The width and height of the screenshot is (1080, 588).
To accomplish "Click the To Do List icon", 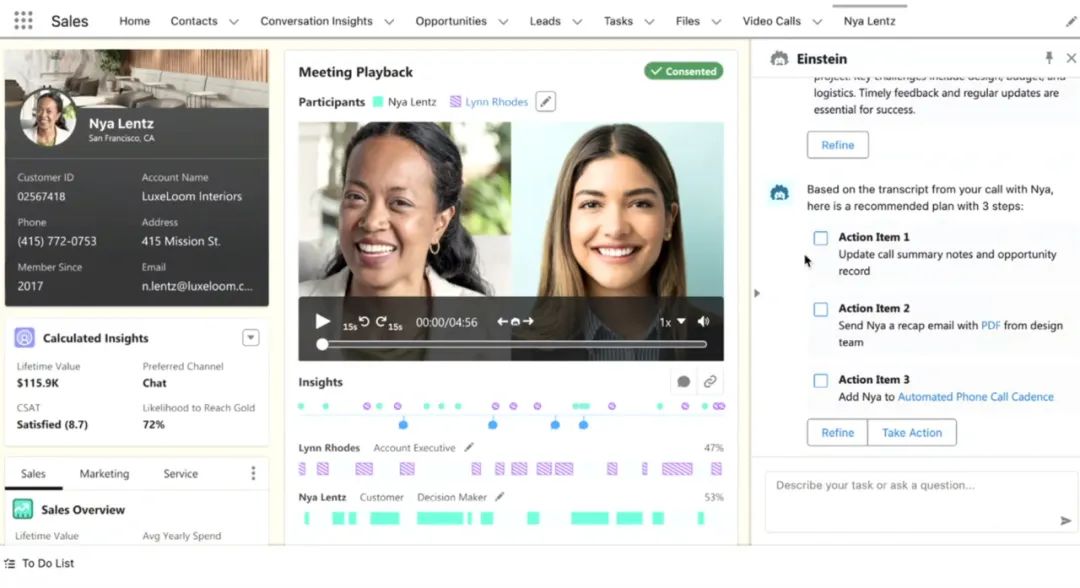I will pyautogui.click(x=10, y=563).
